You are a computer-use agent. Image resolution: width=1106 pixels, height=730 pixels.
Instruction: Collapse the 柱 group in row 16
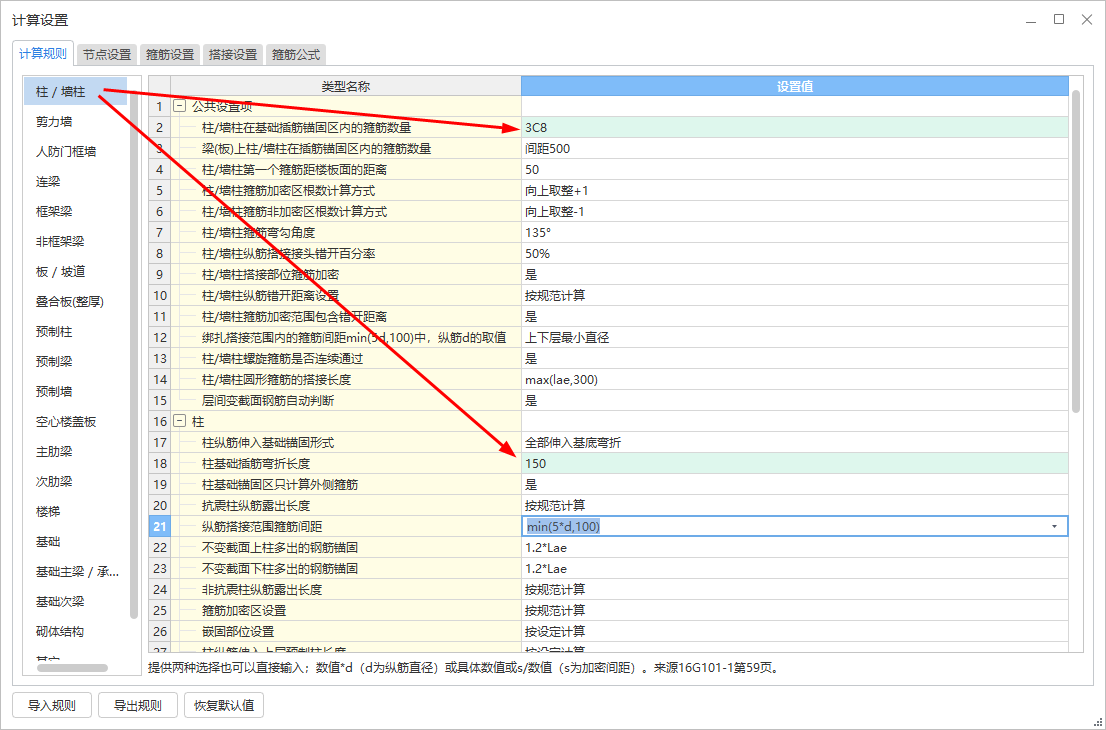click(x=180, y=421)
